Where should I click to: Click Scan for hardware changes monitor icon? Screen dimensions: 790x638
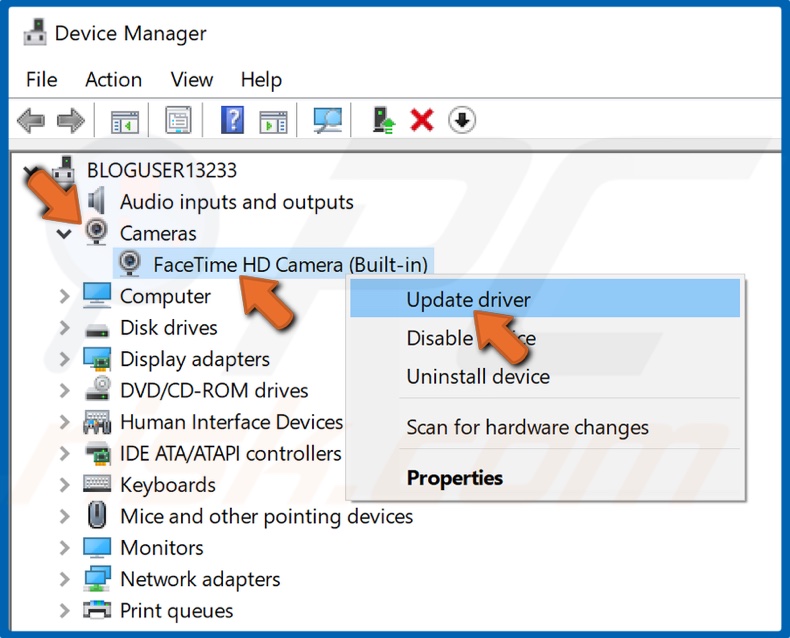coord(327,120)
